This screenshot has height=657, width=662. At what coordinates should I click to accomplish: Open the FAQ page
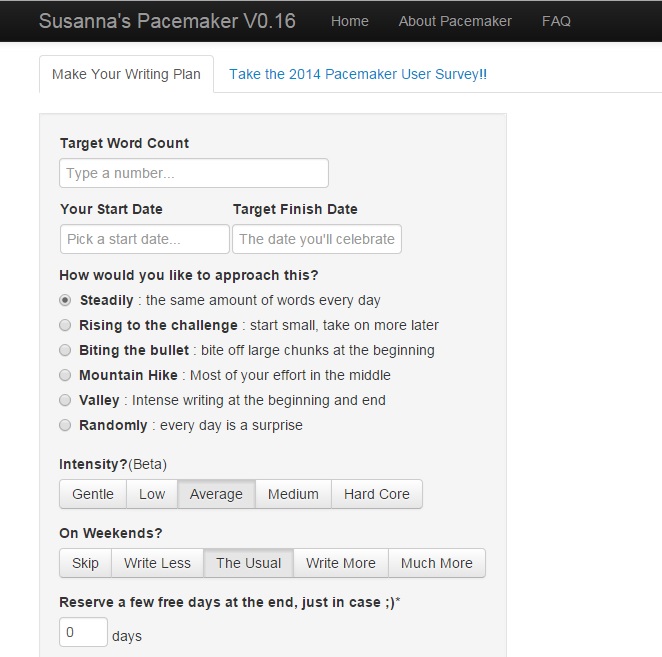[556, 21]
